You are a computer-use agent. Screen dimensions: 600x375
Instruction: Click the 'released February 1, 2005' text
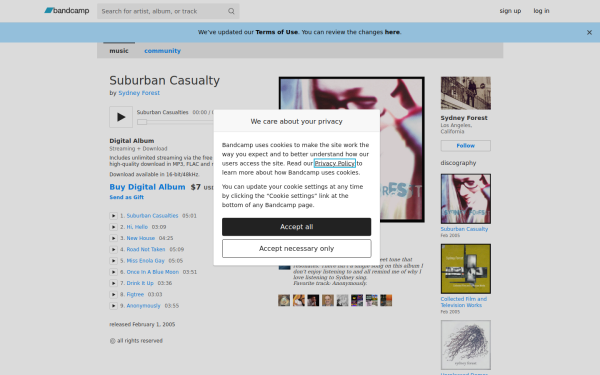click(142, 324)
